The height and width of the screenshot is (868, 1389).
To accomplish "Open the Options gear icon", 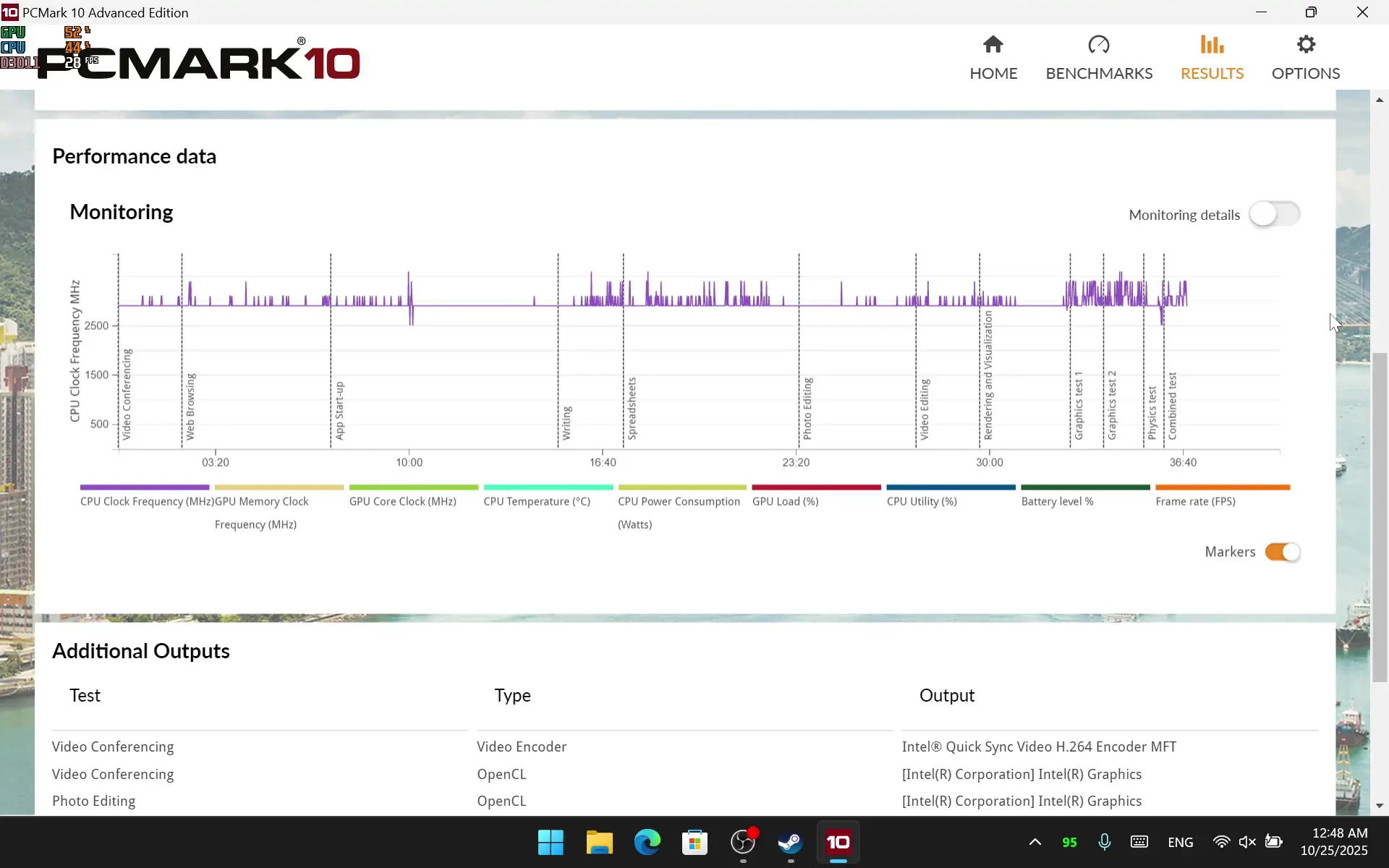I will coord(1305,45).
